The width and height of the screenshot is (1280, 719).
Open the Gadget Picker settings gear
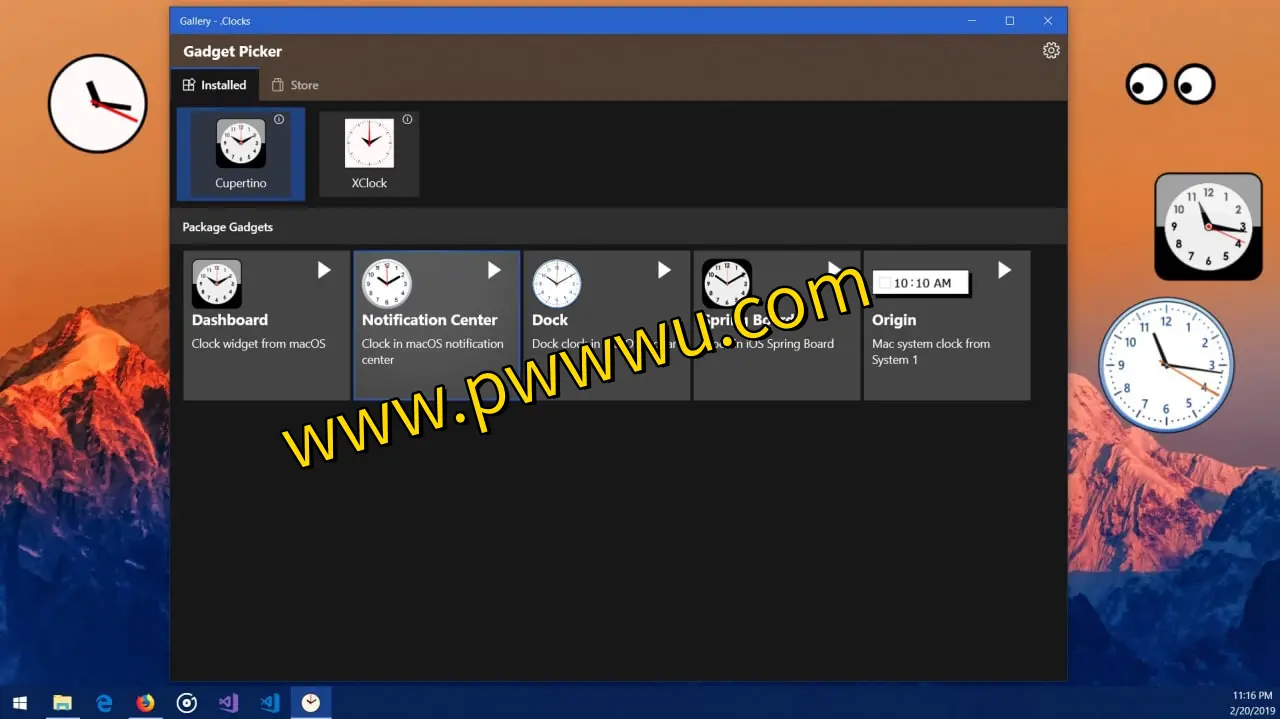(x=1050, y=51)
